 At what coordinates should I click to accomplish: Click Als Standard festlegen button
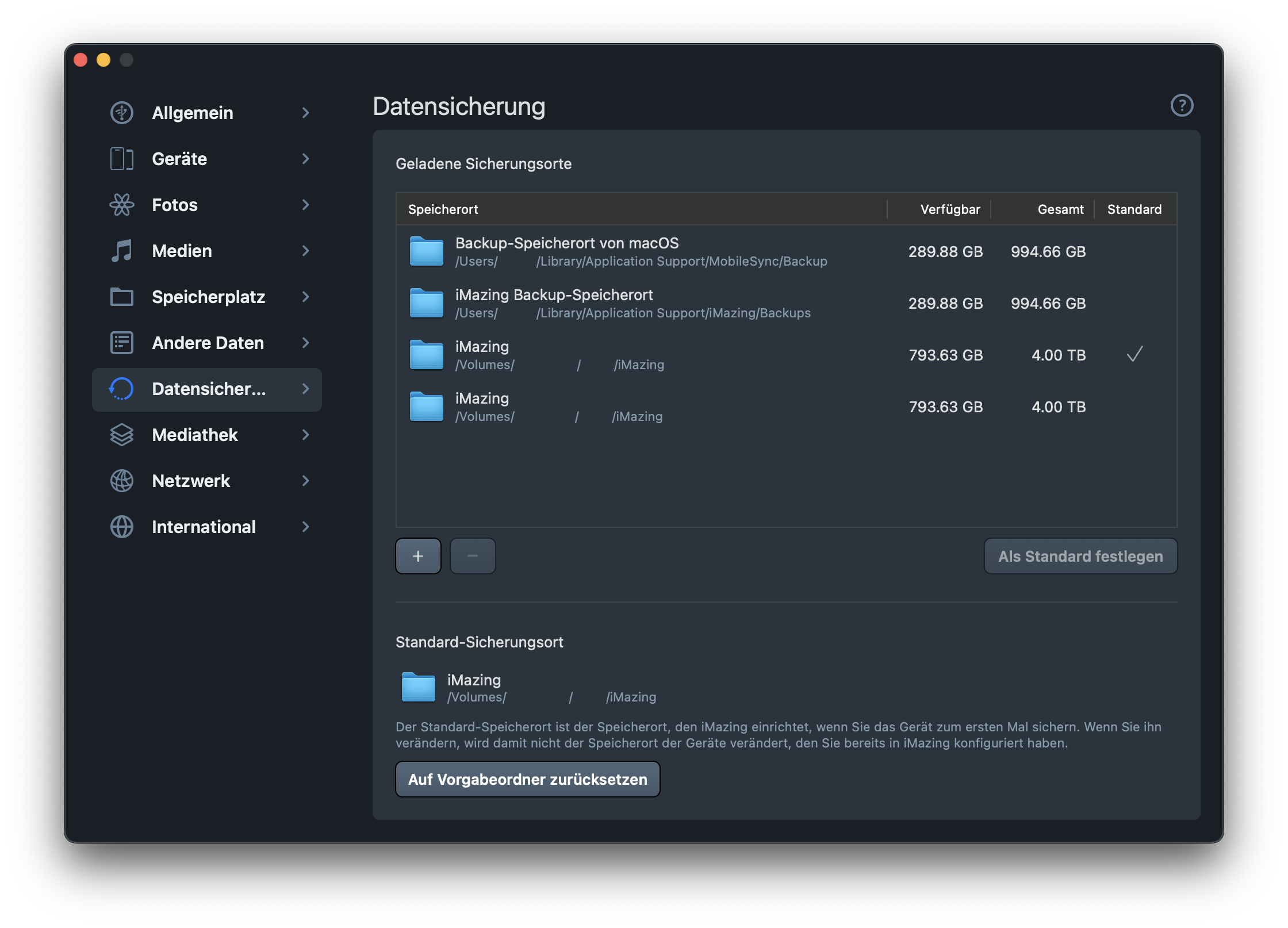pos(1080,556)
